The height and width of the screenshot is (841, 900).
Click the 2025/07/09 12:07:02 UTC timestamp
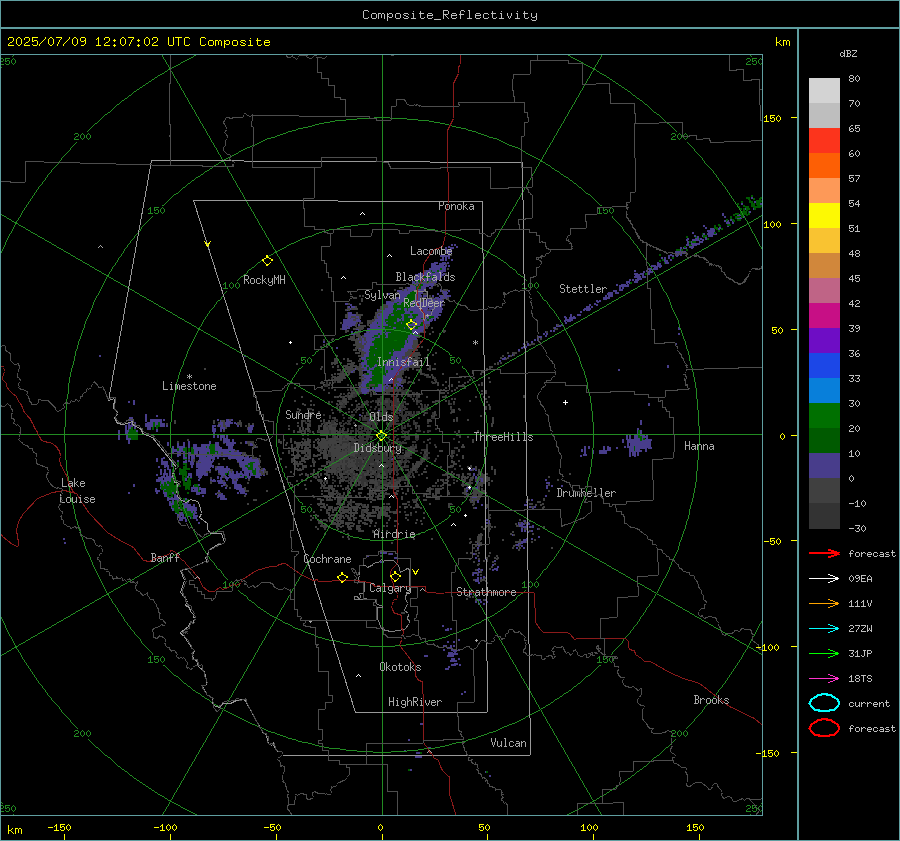pyautogui.click(x=138, y=42)
